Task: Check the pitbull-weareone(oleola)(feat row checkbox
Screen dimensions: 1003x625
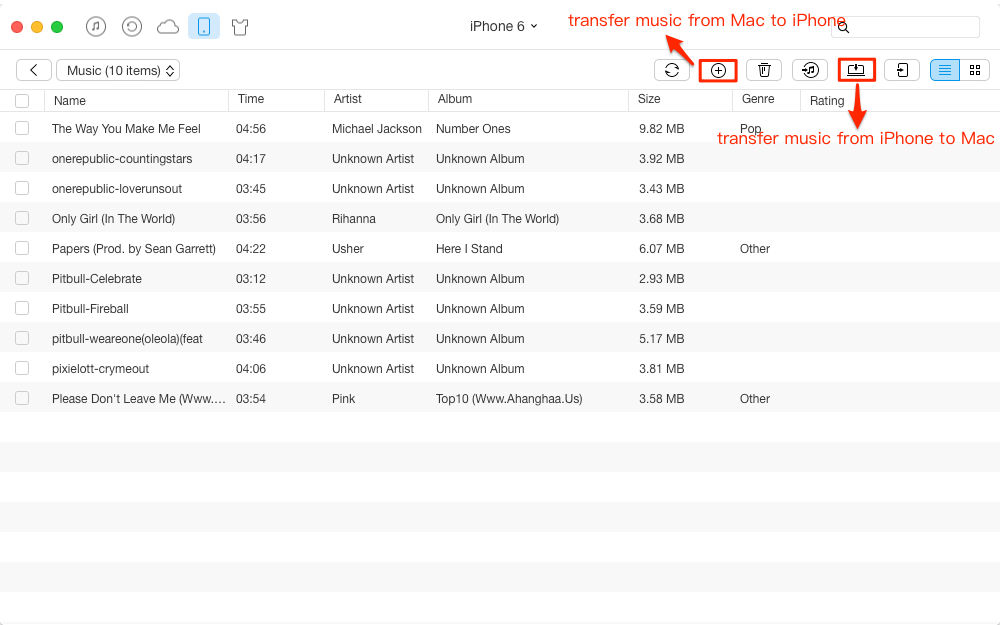Action: (22, 338)
